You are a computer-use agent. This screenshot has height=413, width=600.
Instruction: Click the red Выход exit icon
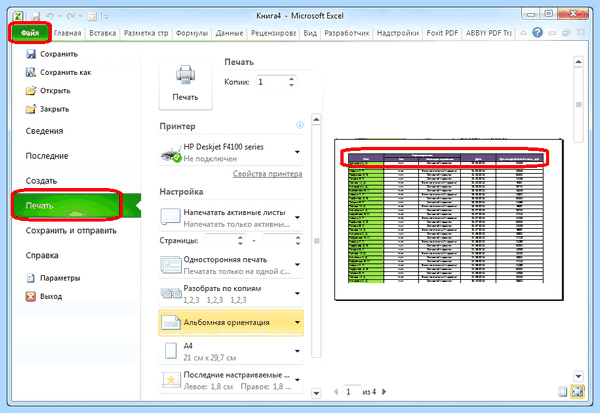31,296
